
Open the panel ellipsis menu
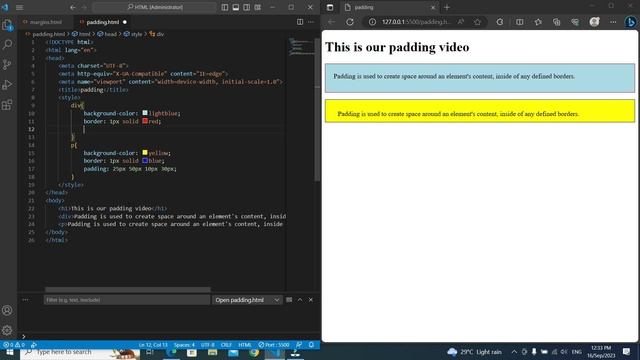[x=25, y=300]
